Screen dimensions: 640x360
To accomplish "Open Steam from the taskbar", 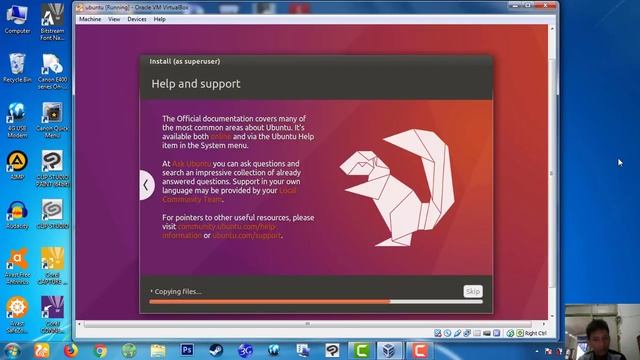I will point(216,350).
